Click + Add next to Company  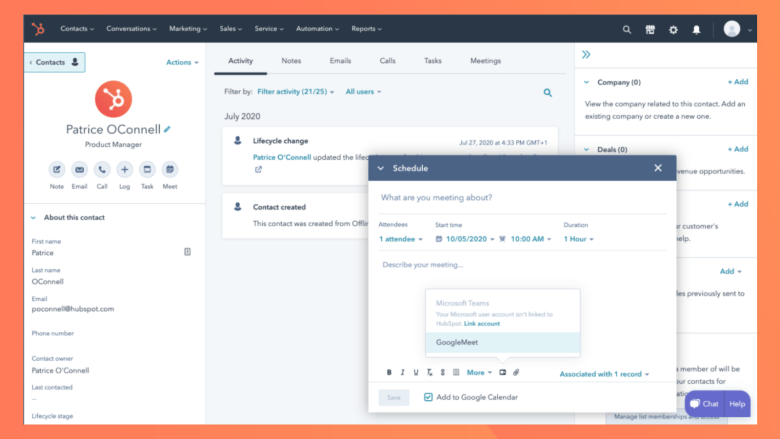(x=738, y=82)
